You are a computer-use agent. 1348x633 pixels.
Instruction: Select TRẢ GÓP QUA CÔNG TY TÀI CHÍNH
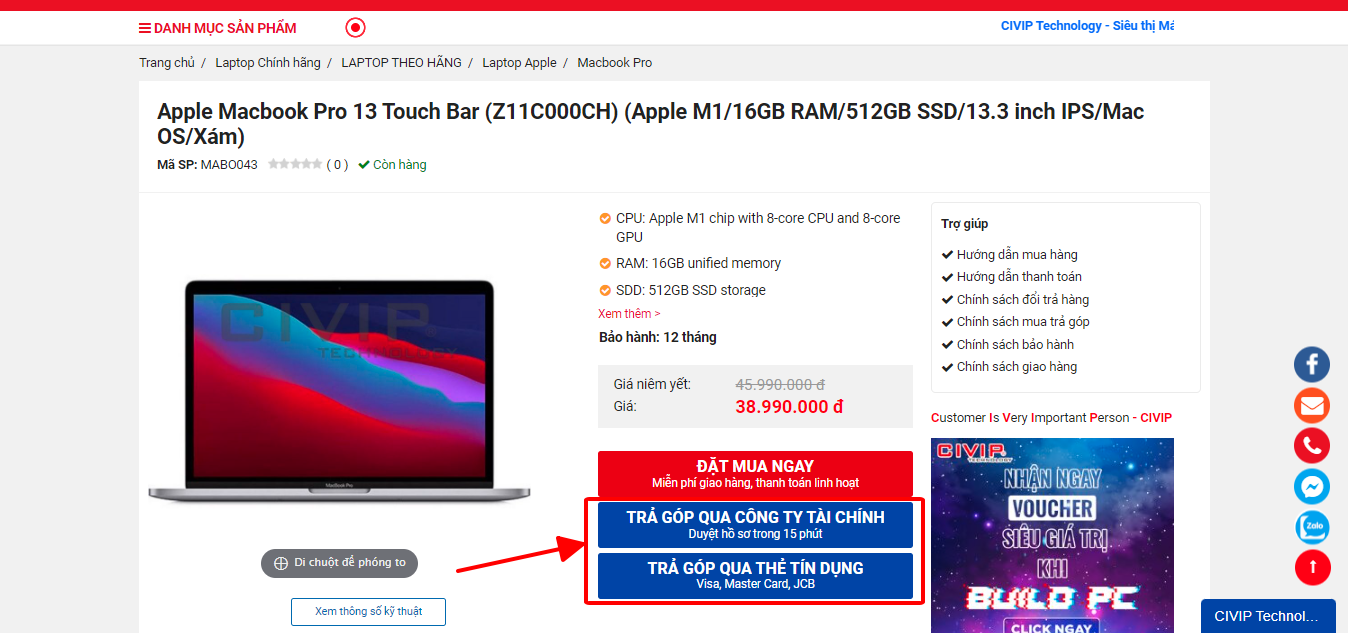point(755,524)
